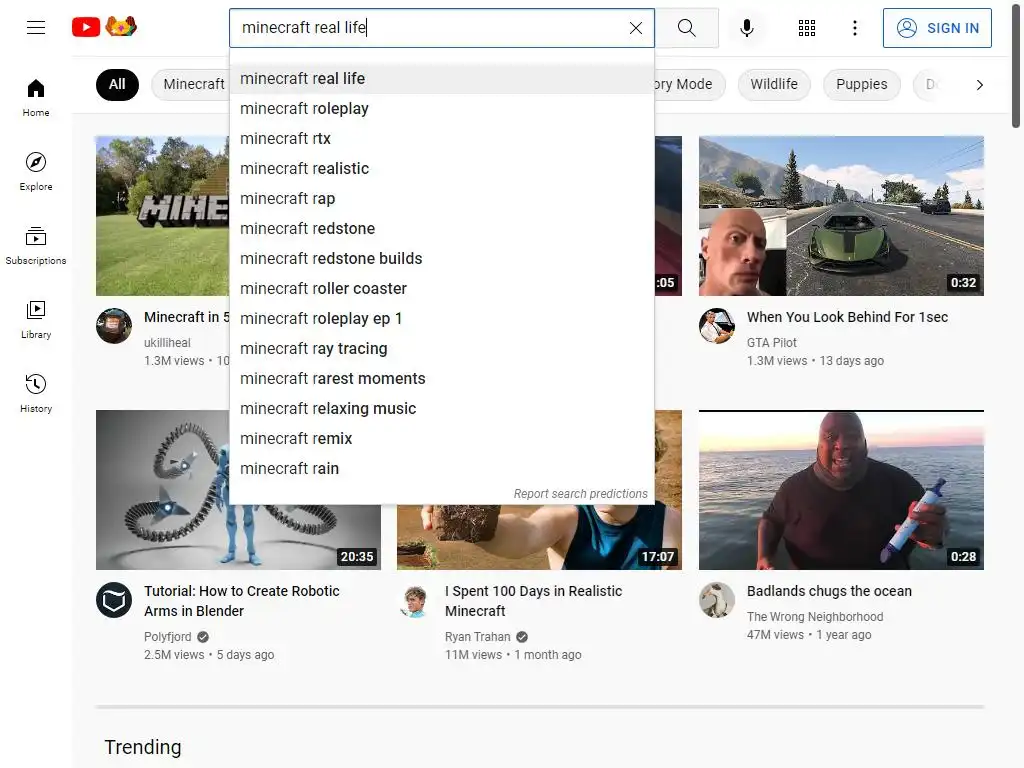Visit the GTA Pilot channel name
The image size is (1024, 768).
(x=772, y=343)
